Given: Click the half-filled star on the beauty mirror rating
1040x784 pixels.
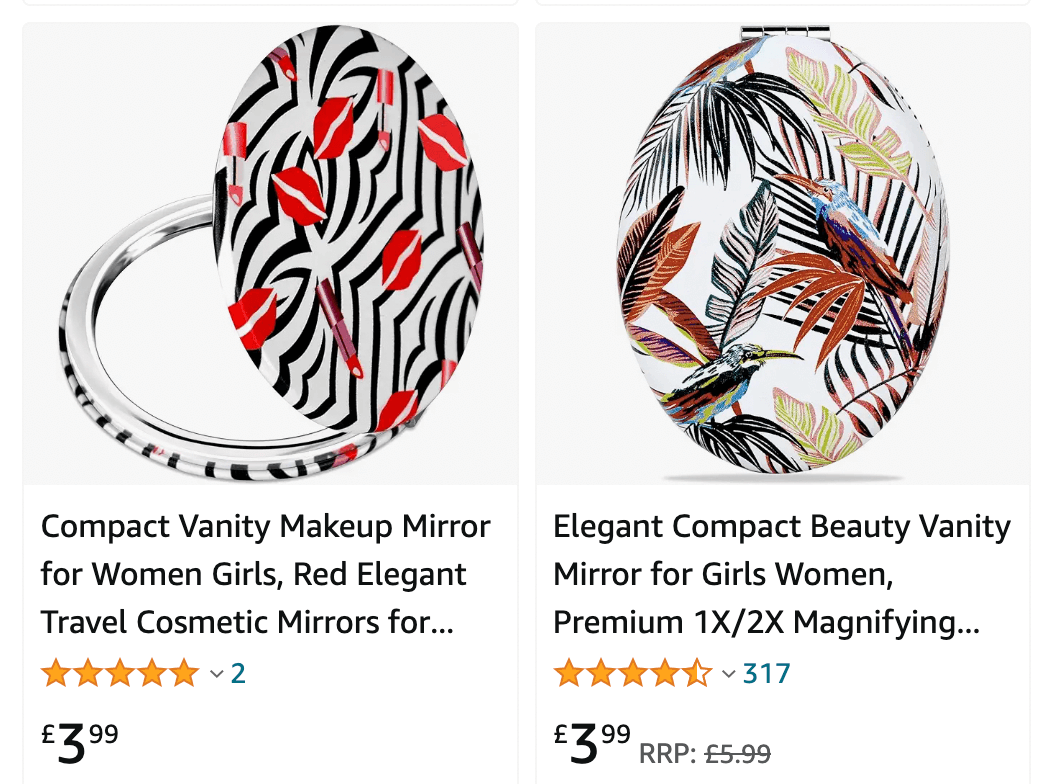Looking at the screenshot, I should pos(697,674).
